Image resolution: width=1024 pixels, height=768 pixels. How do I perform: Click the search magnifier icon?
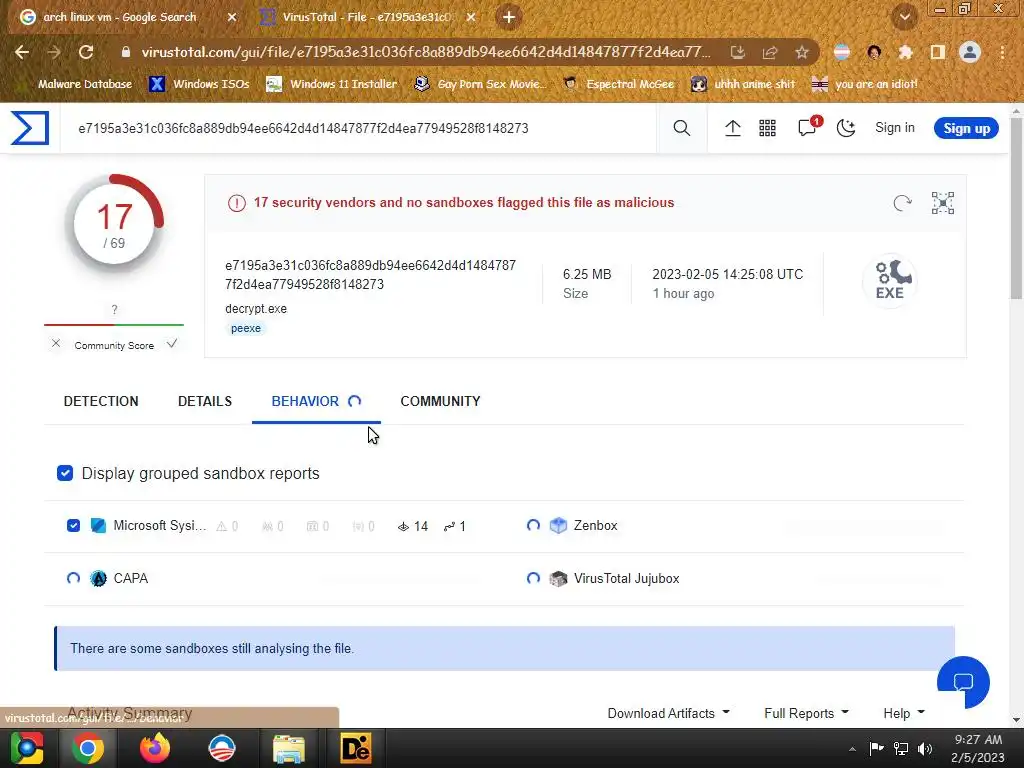(x=681, y=128)
